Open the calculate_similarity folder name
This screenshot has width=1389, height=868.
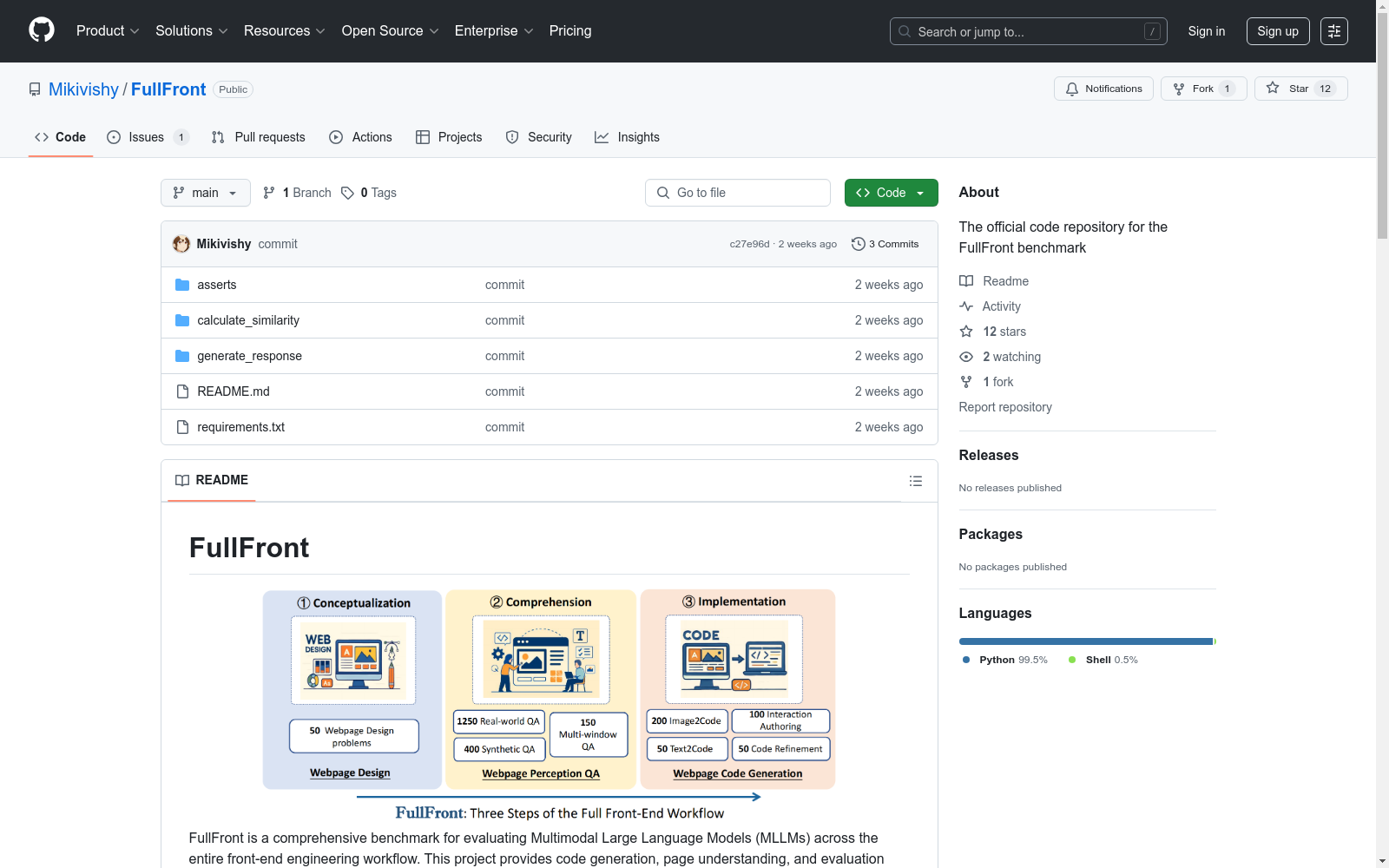coord(248,320)
